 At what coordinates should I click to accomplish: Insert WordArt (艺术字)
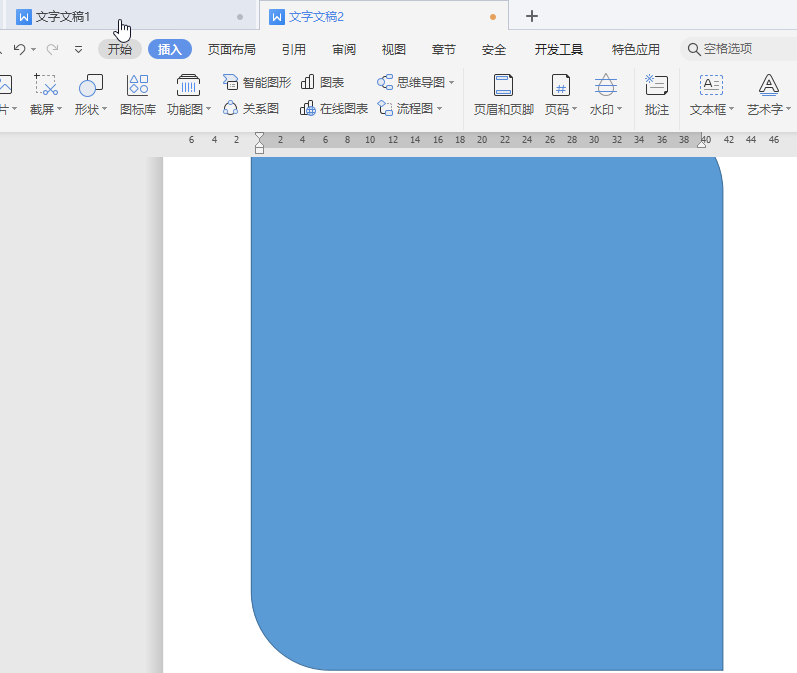(769, 95)
